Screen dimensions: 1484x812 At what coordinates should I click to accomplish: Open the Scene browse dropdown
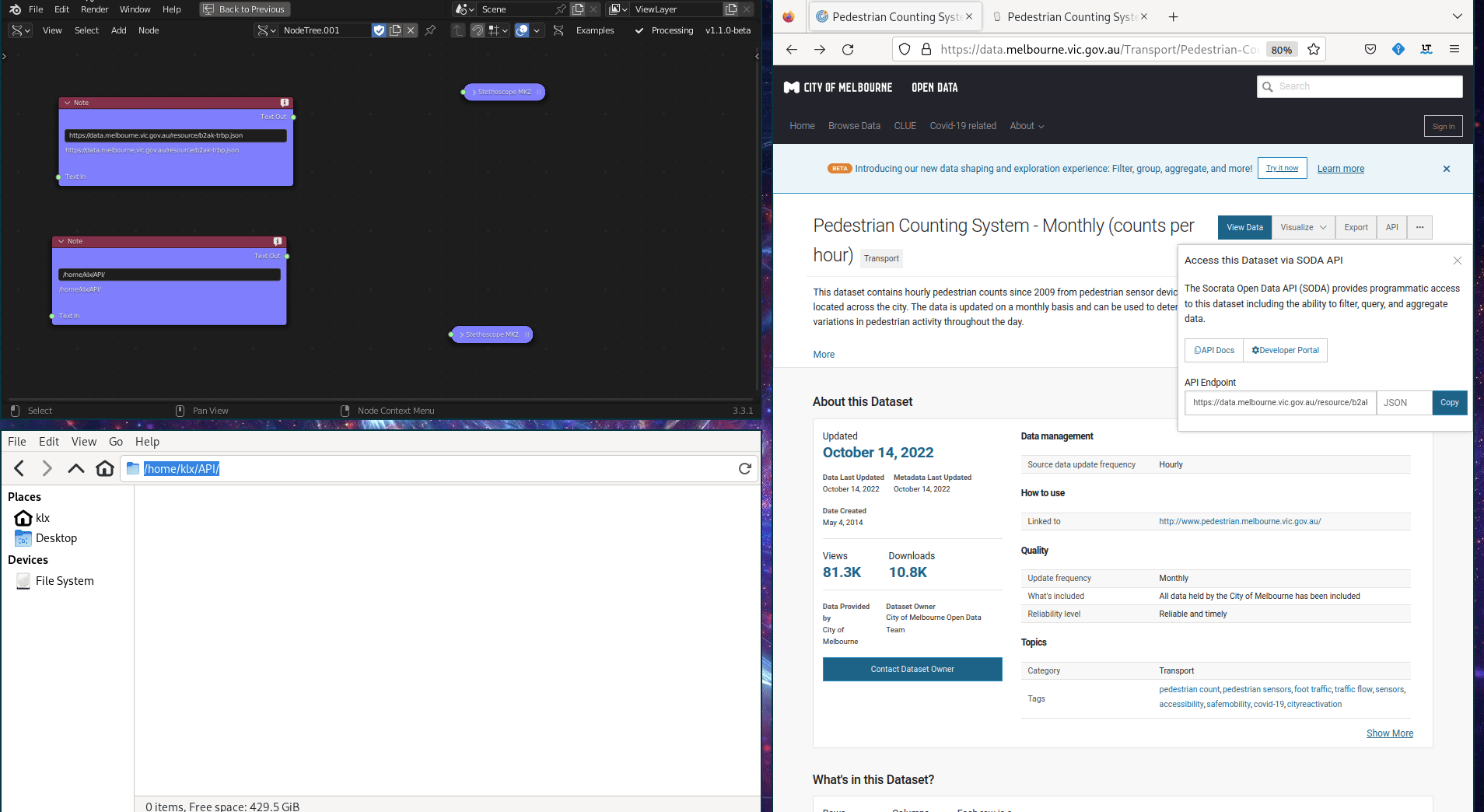pyautogui.click(x=465, y=9)
